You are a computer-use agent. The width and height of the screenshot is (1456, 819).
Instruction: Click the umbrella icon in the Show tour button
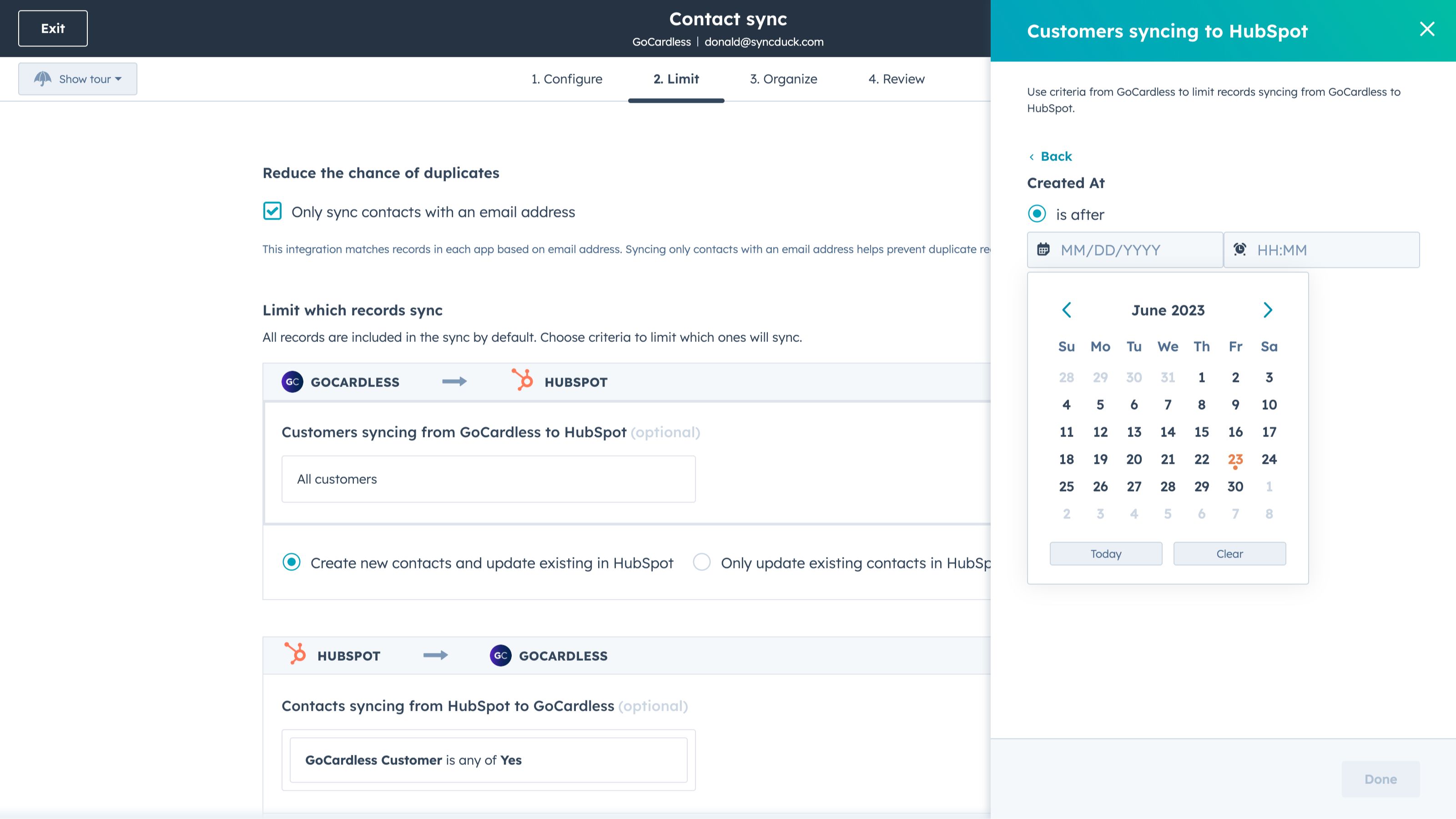[44, 79]
